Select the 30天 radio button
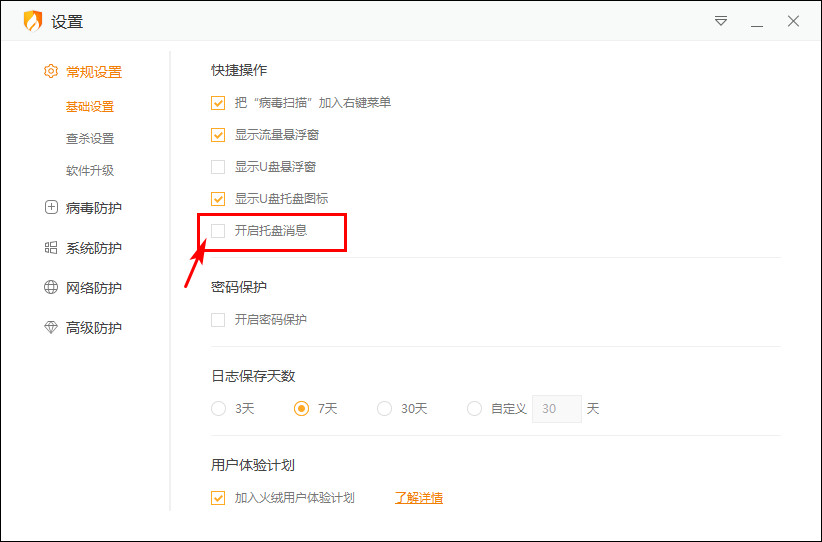This screenshot has height=542, width=822. [x=384, y=408]
